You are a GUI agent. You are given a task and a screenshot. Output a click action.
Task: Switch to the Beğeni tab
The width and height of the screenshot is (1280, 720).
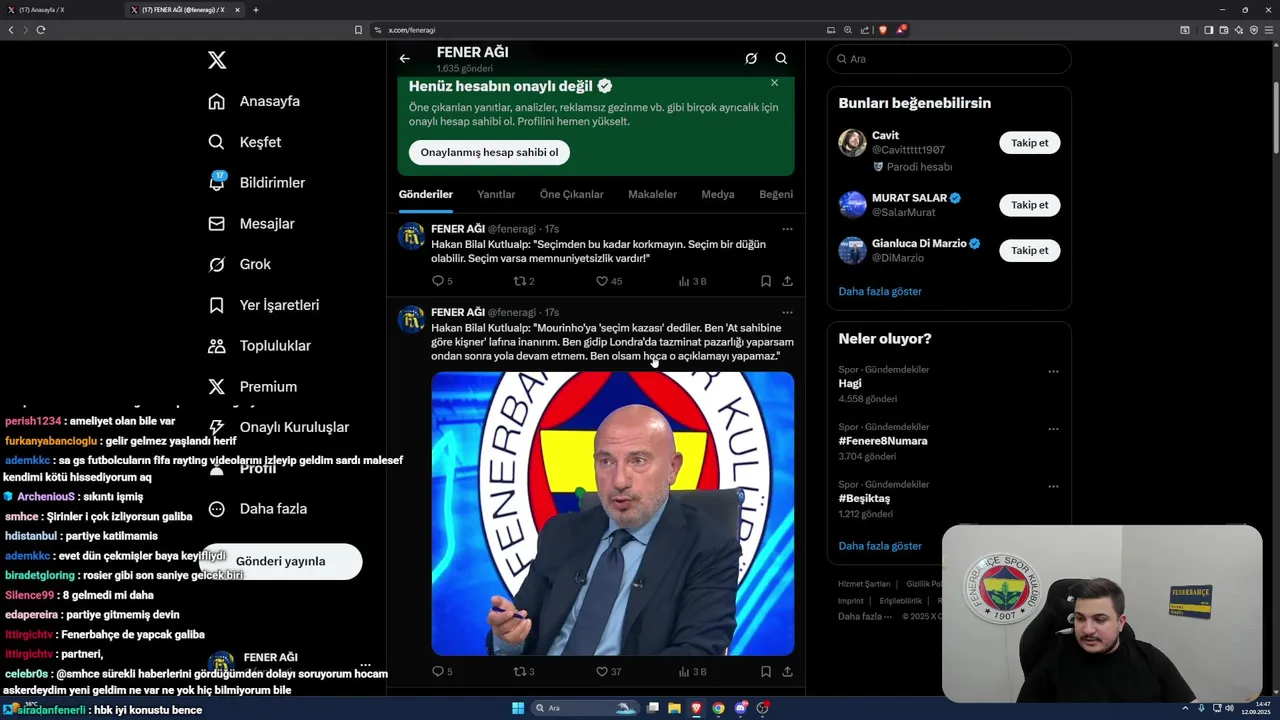point(776,194)
